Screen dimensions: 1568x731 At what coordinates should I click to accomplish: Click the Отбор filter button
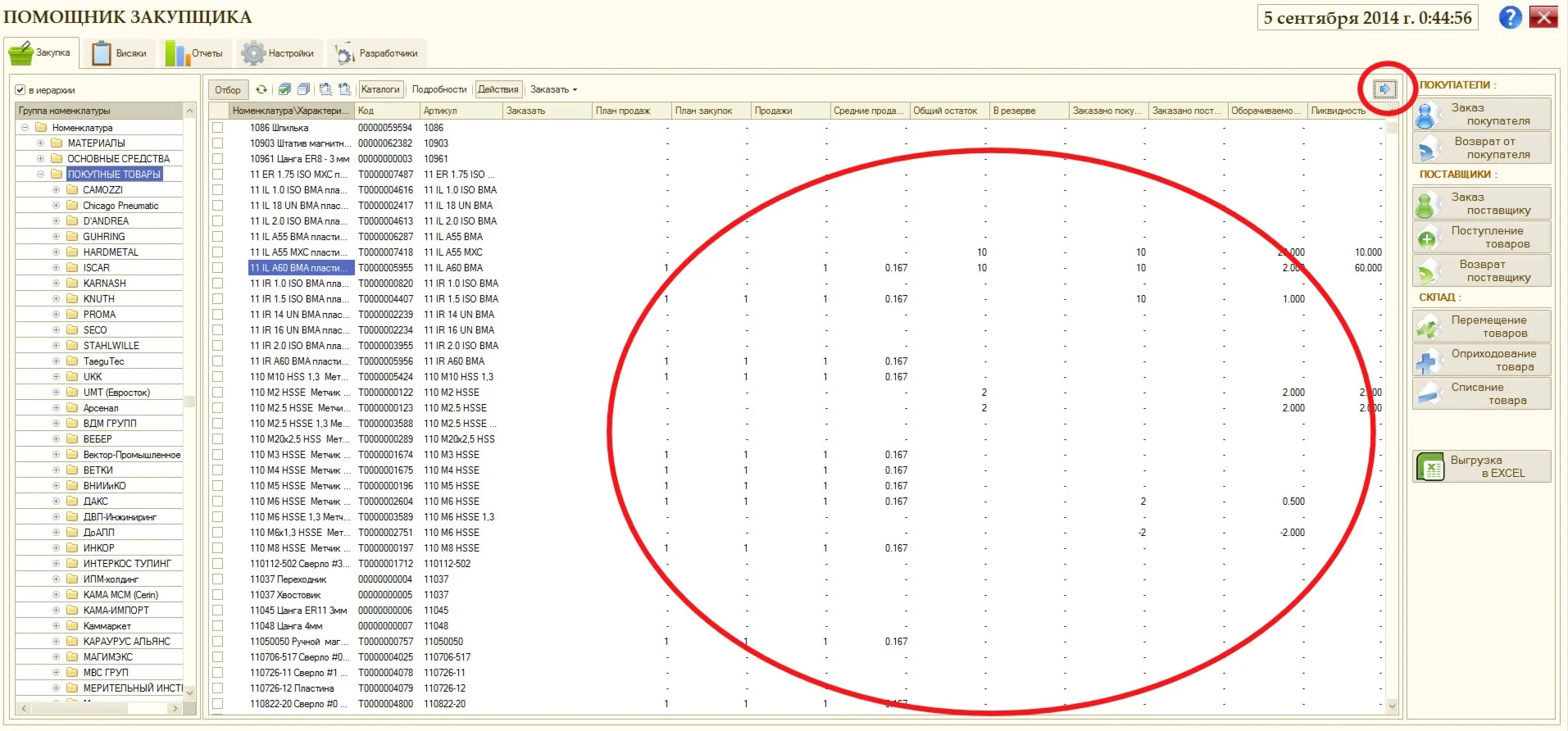tap(228, 90)
